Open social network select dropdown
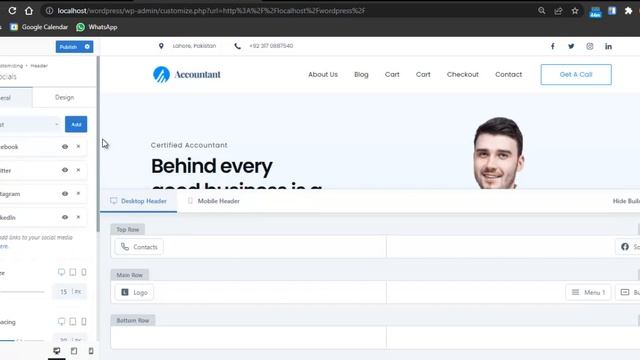 click(31, 124)
